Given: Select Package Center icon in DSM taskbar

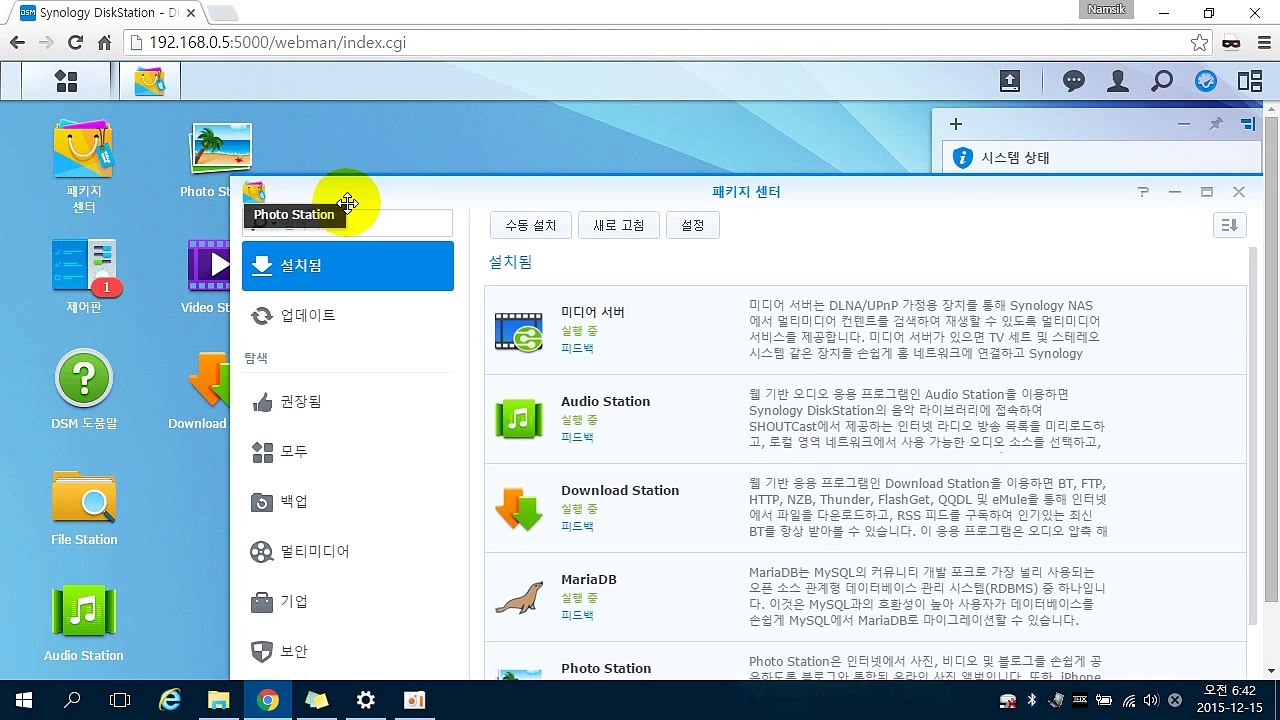Looking at the screenshot, I should pos(149,81).
